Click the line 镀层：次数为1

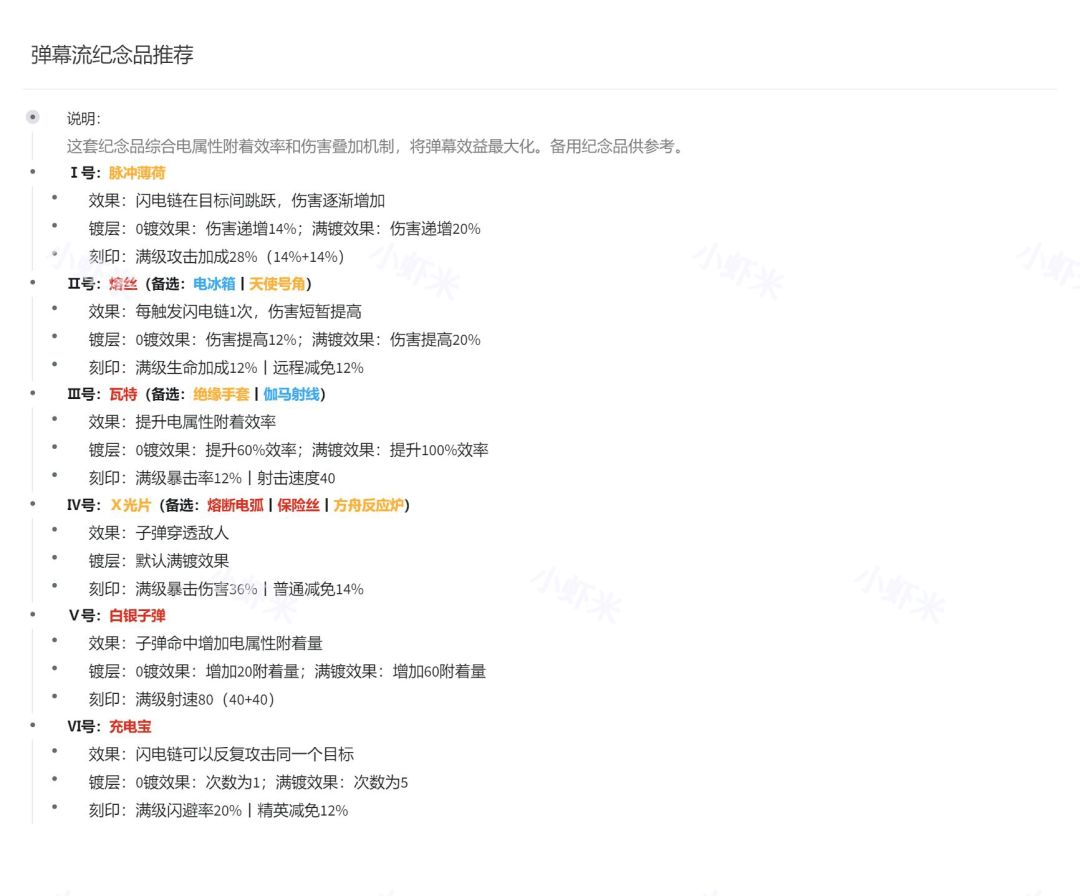pyautogui.click(x=248, y=782)
